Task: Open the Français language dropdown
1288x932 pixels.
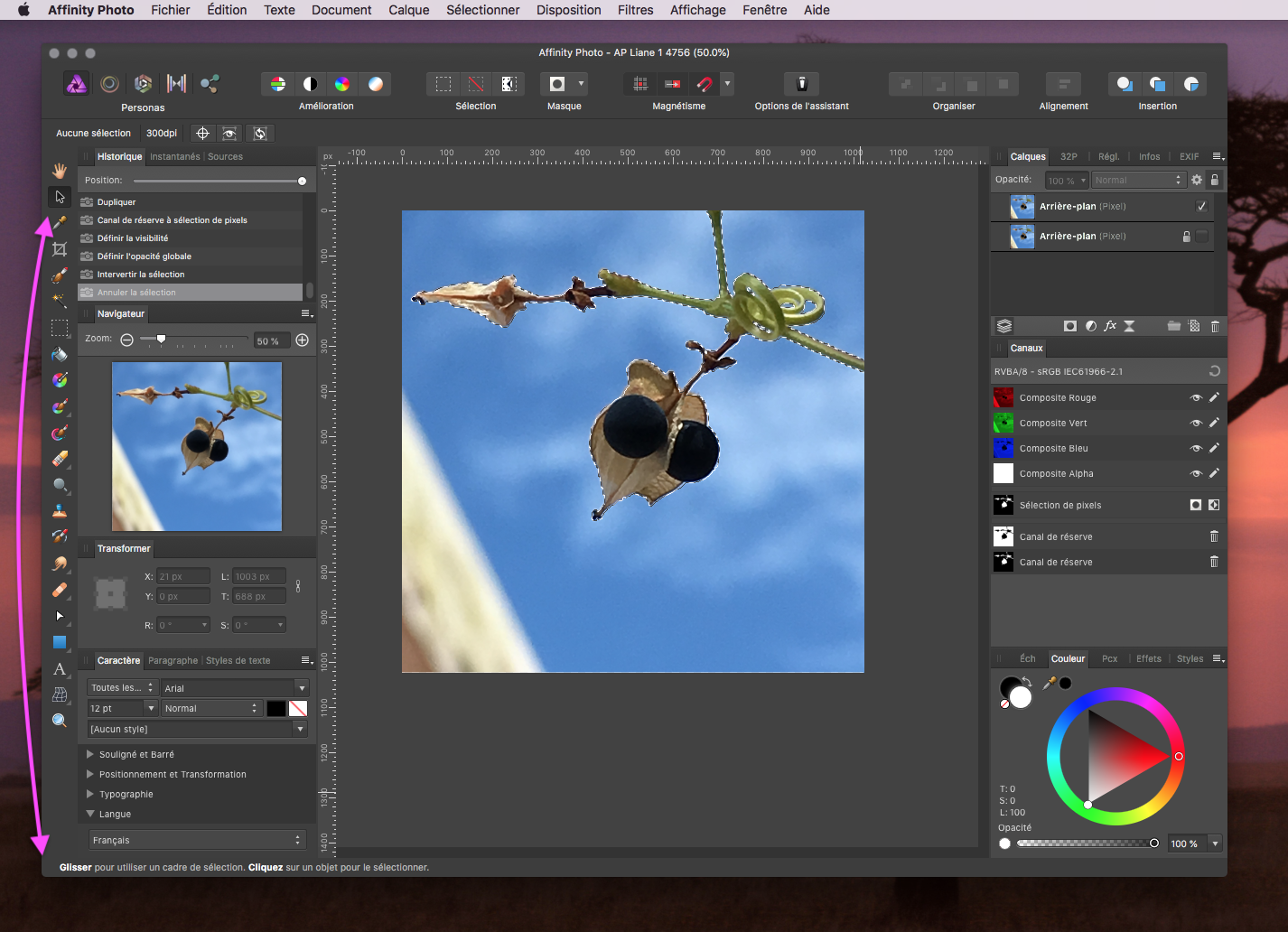Action: 197,841
